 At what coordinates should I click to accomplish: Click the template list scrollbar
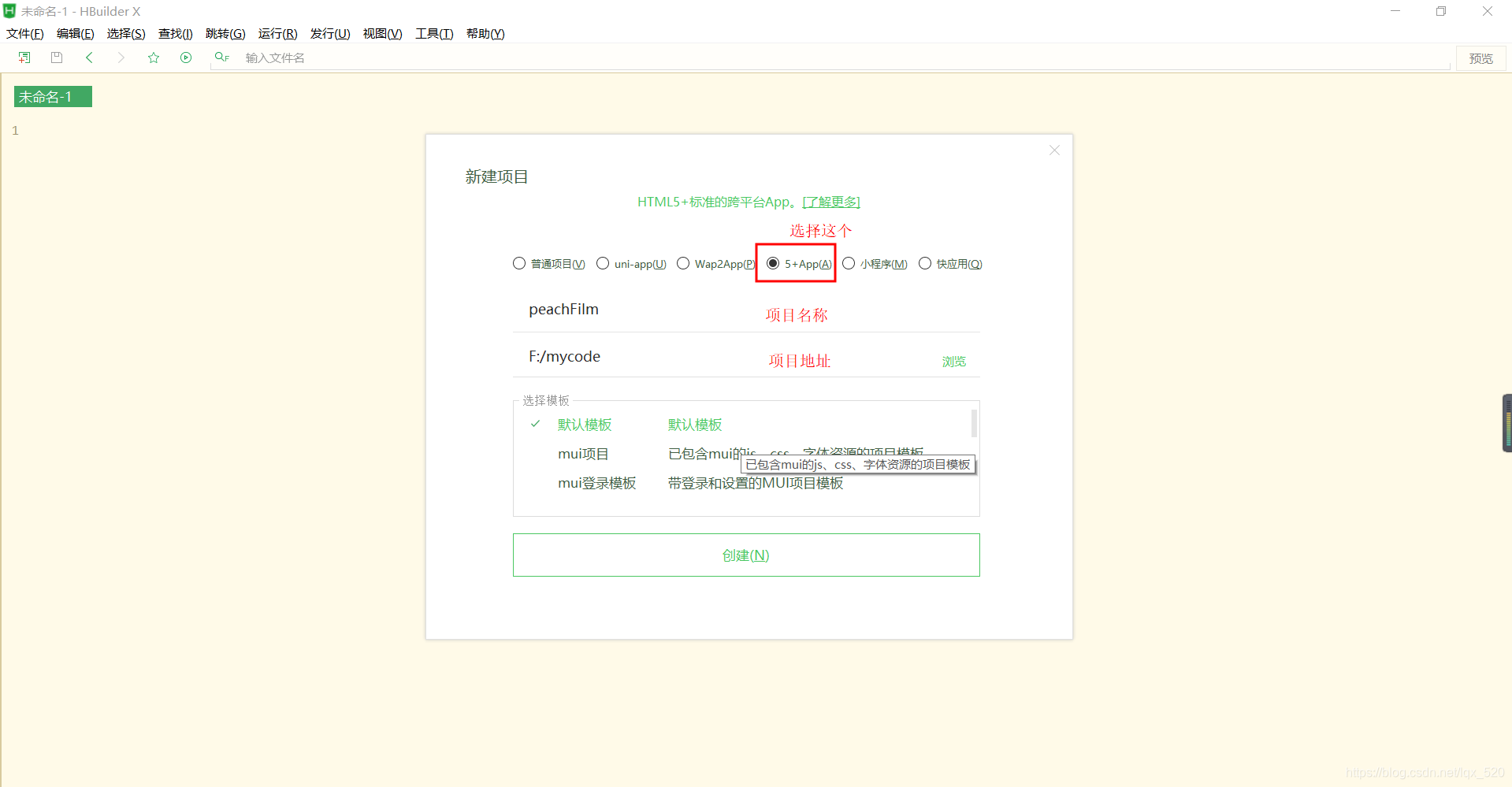974,423
